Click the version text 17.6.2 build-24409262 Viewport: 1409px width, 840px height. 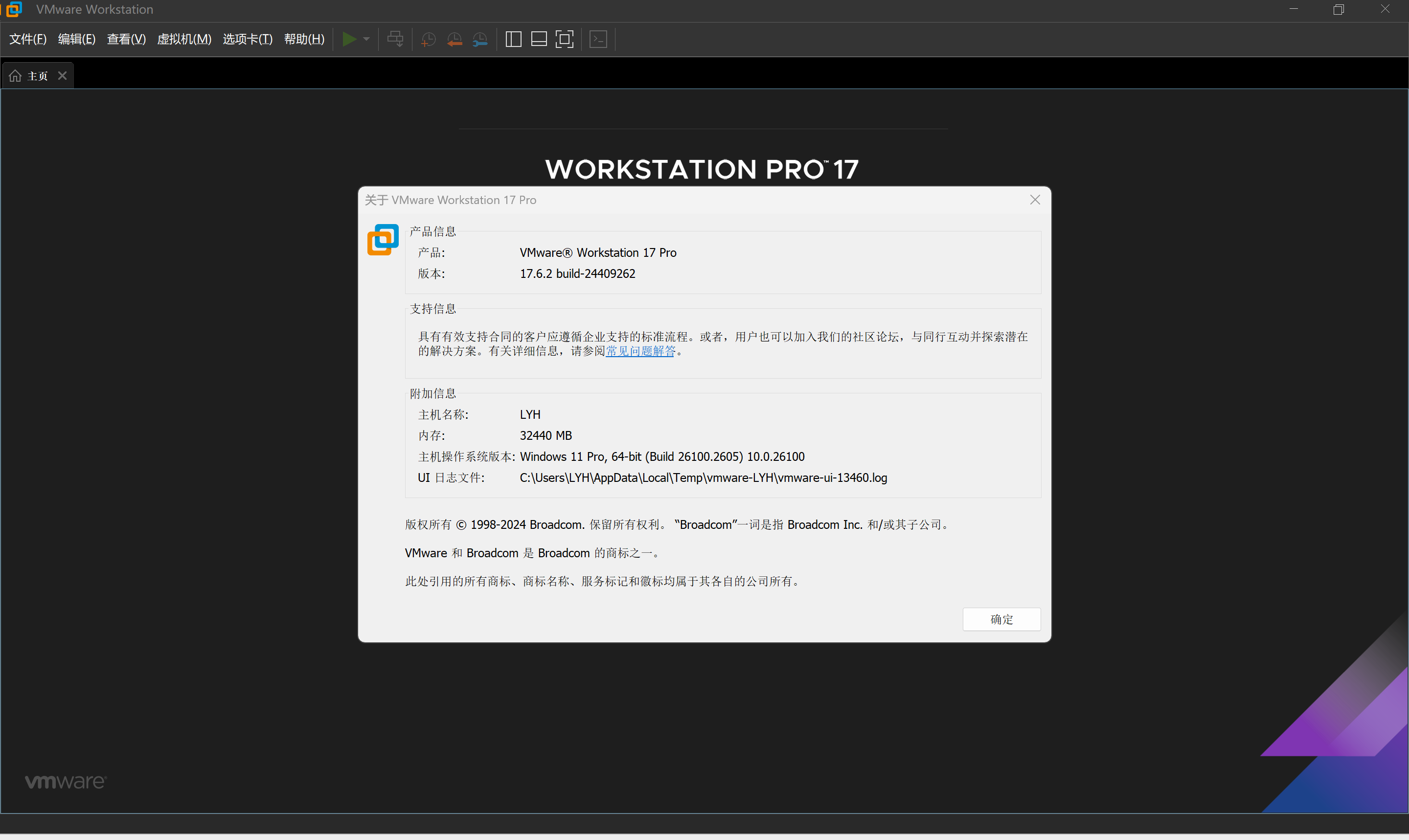pyautogui.click(x=577, y=273)
